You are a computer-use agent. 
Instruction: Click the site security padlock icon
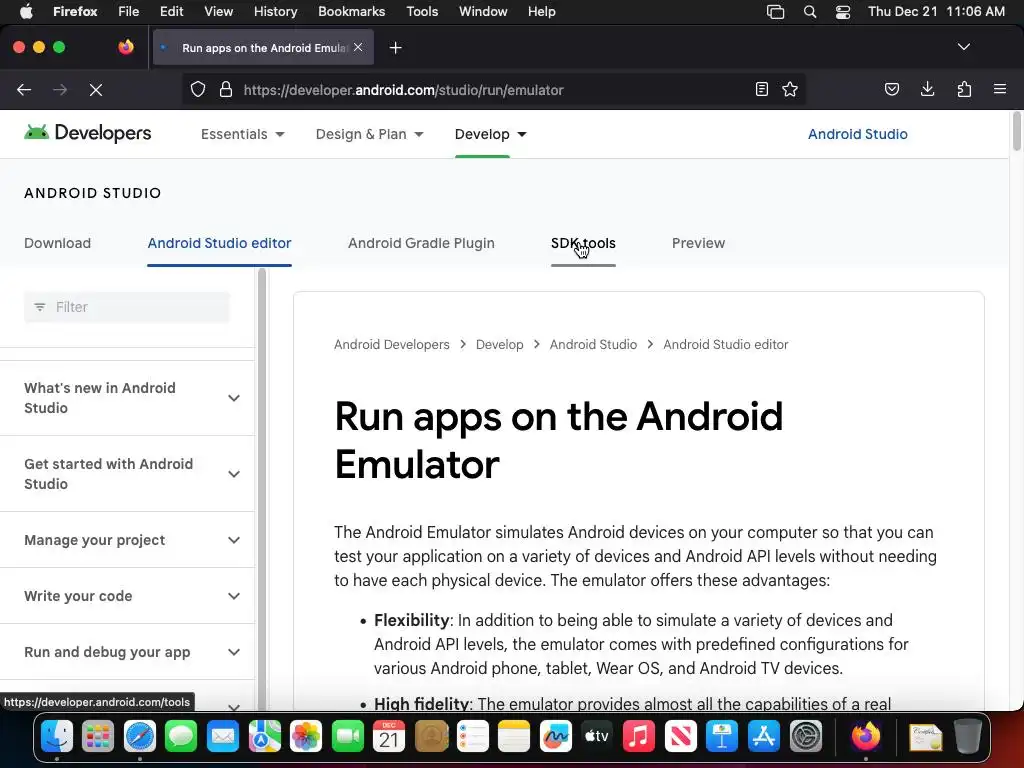[226, 89]
